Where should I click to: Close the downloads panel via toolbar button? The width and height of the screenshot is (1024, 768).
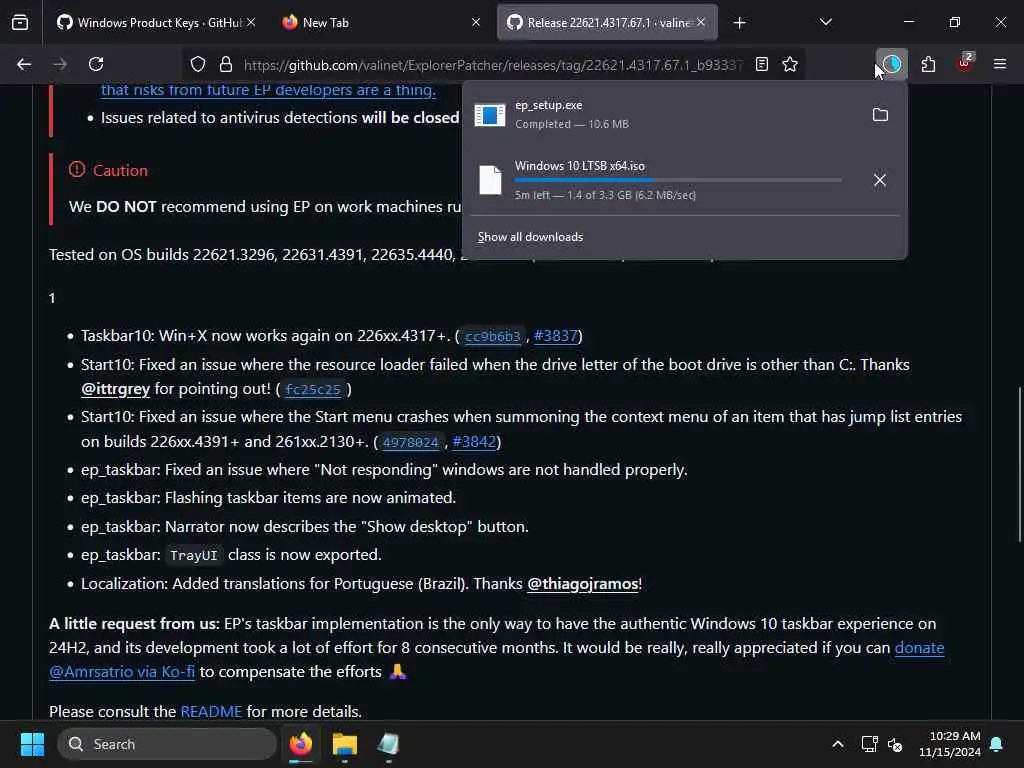(891, 64)
